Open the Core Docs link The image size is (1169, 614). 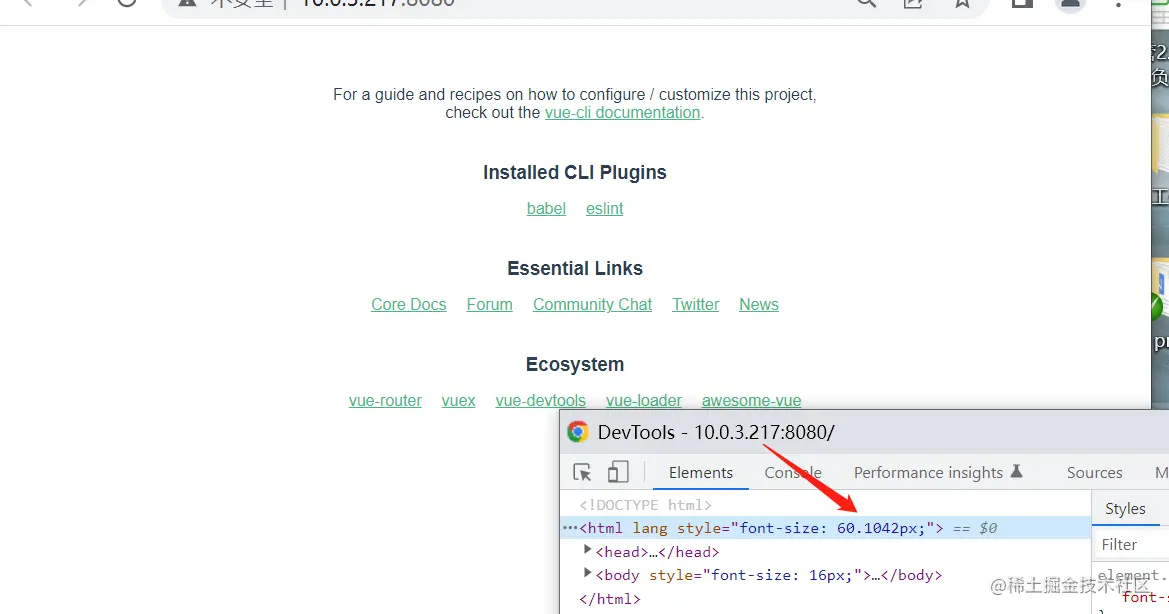click(409, 305)
